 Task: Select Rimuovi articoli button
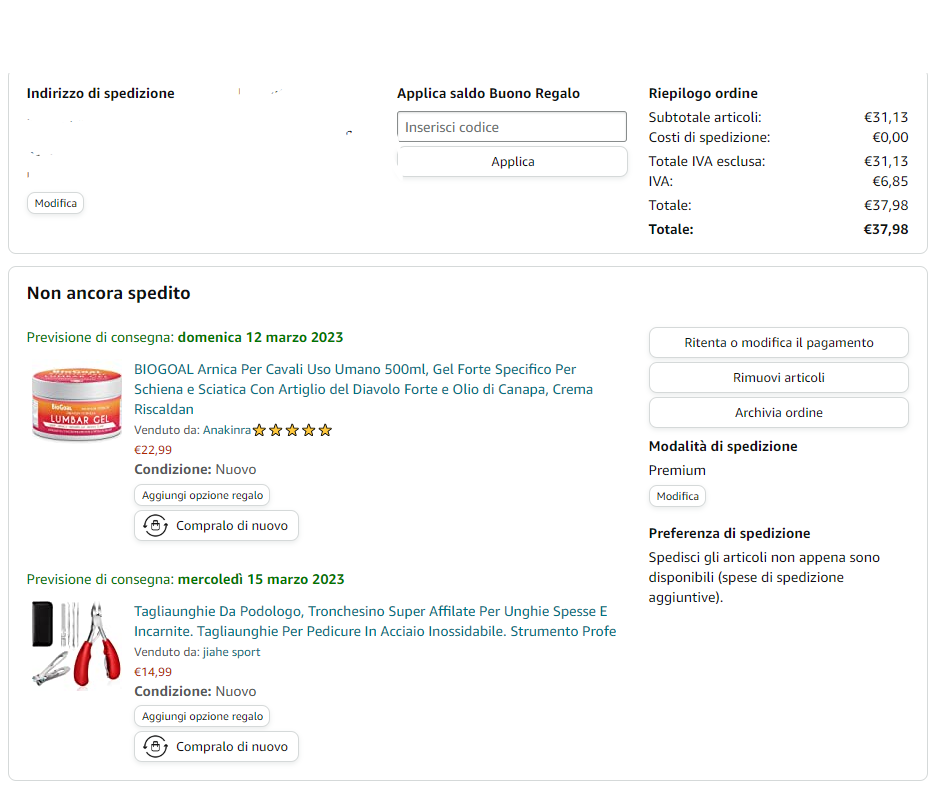tap(778, 378)
